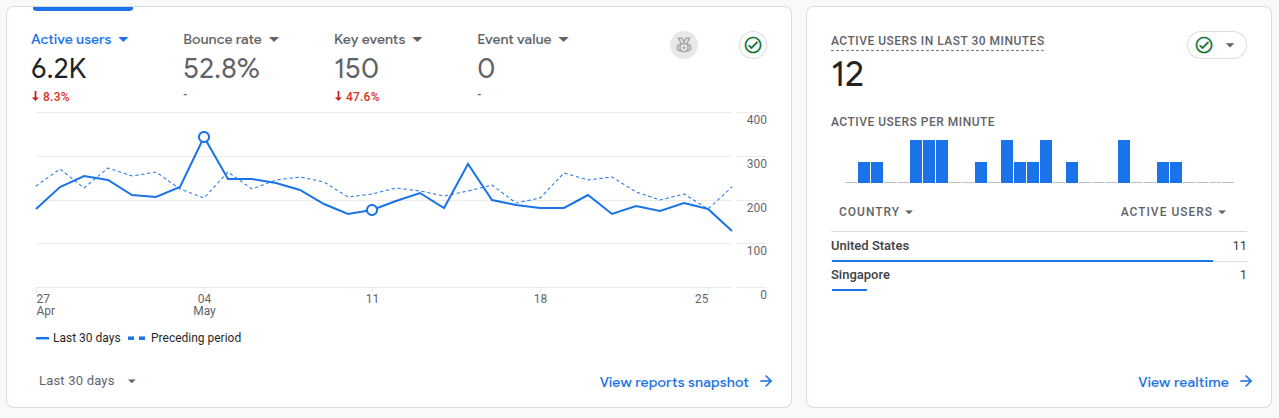Image resolution: width=1279 pixels, height=418 pixels.
Task: Click the arrow next to View realtime
Action: 1246,382
